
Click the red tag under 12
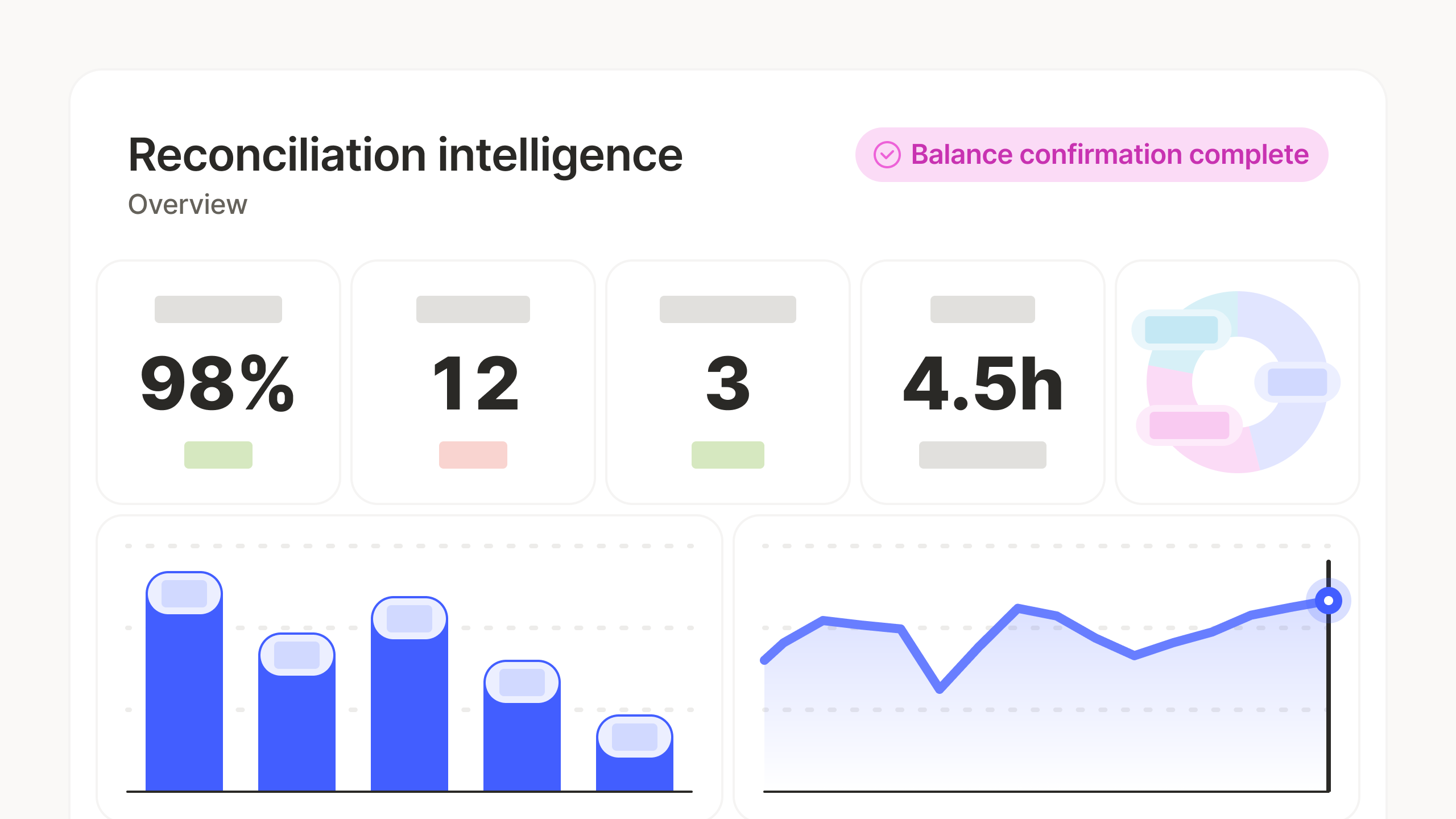click(x=473, y=455)
